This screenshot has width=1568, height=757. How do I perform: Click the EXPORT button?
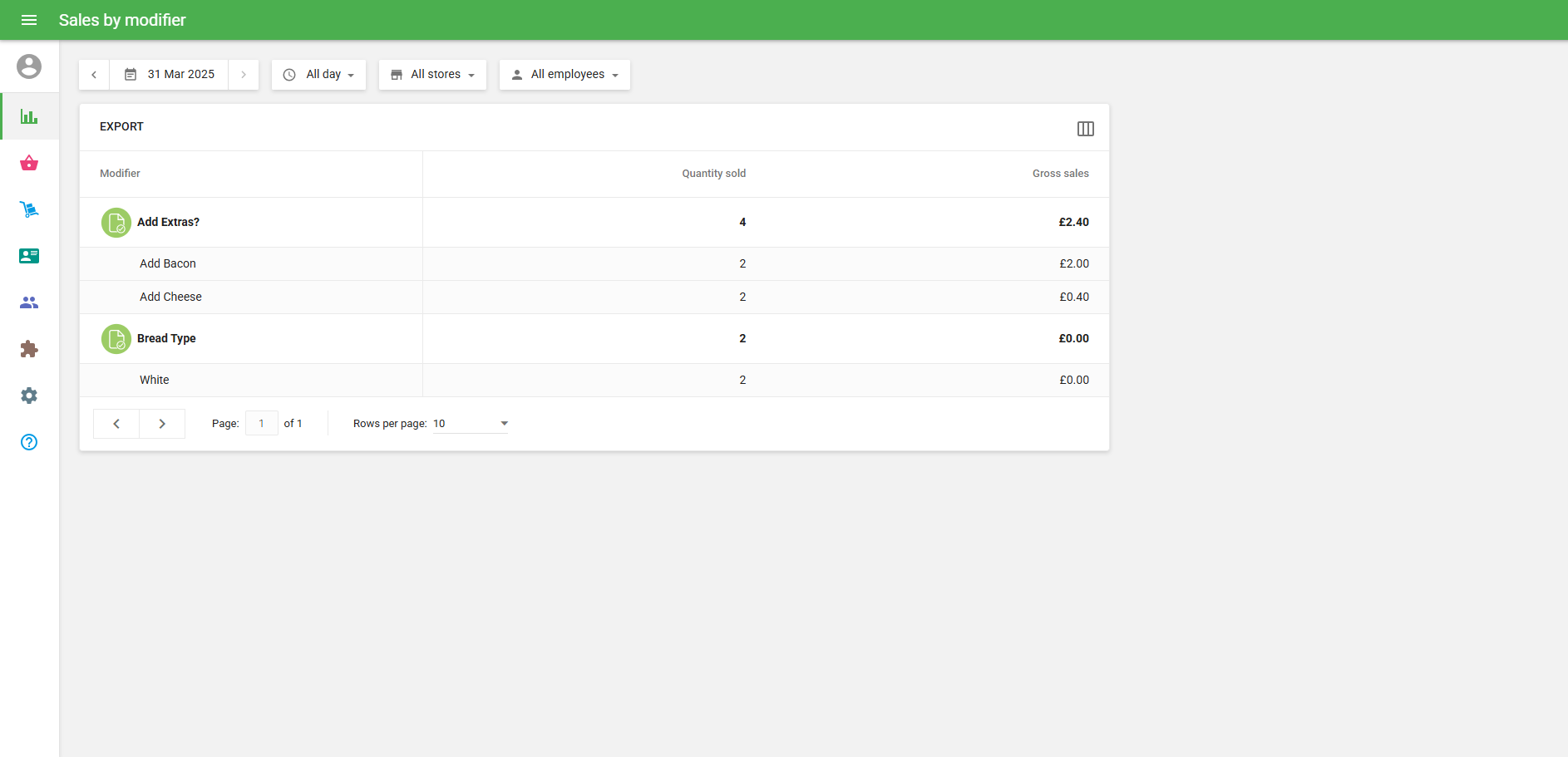tap(121, 126)
